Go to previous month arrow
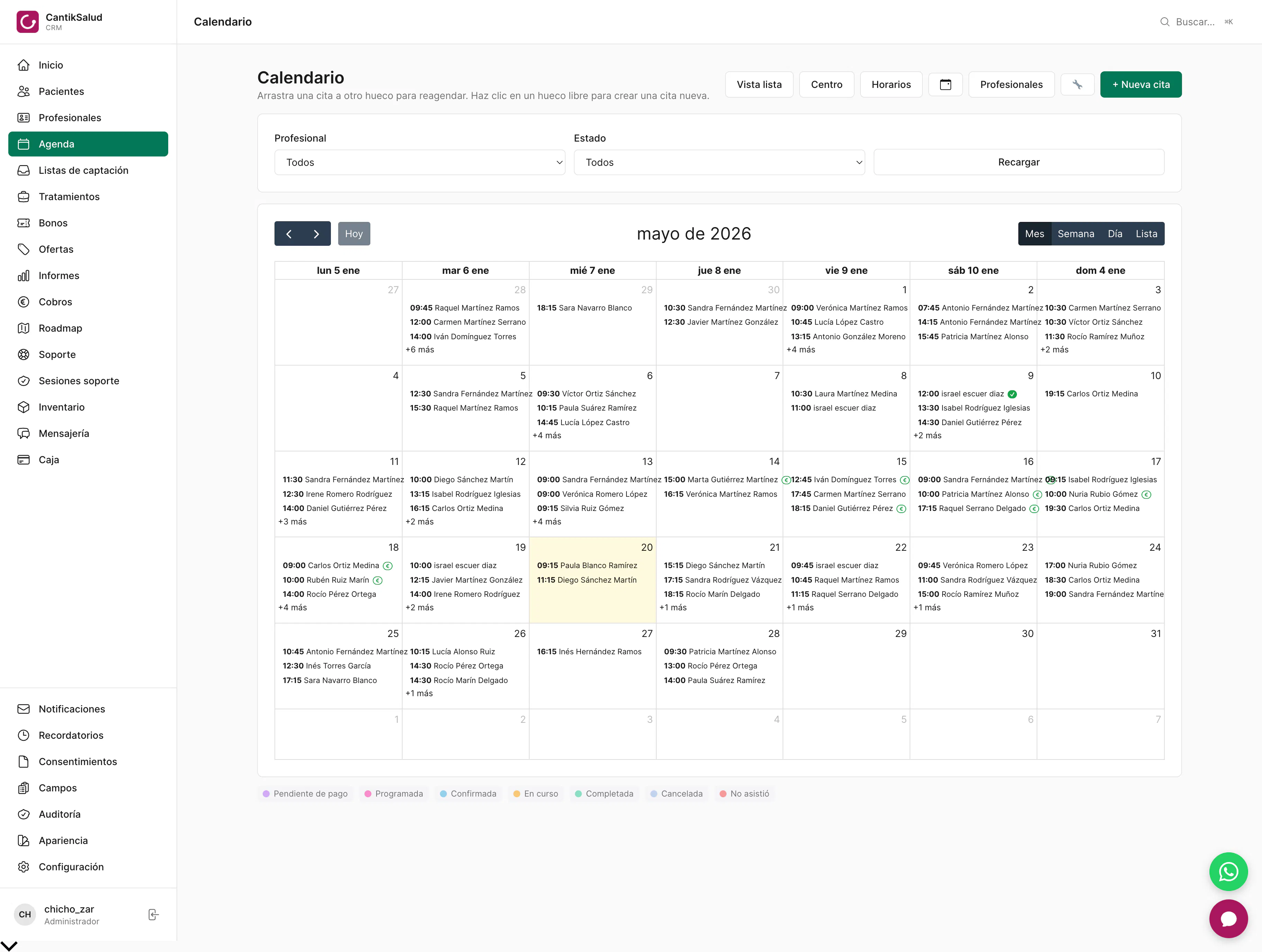 click(x=289, y=233)
